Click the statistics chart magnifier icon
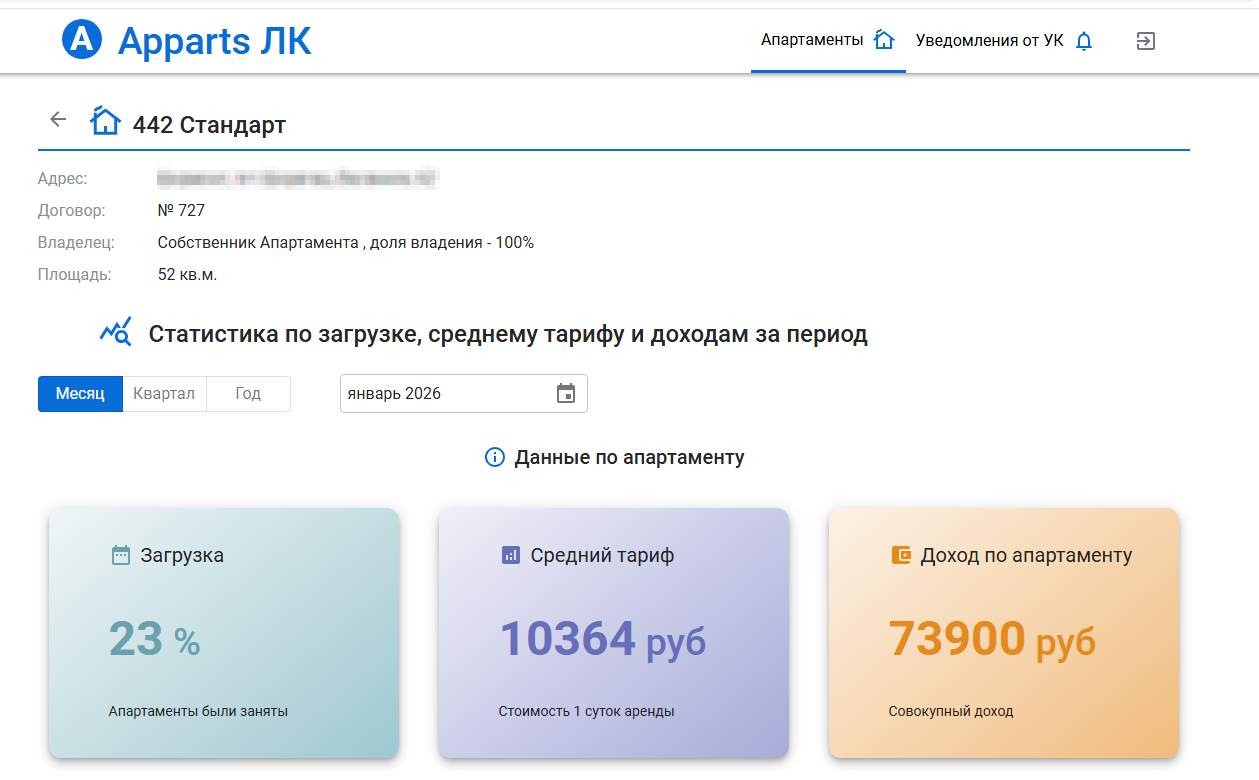This screenshot has width=1259, height=780. coord(116,333)
